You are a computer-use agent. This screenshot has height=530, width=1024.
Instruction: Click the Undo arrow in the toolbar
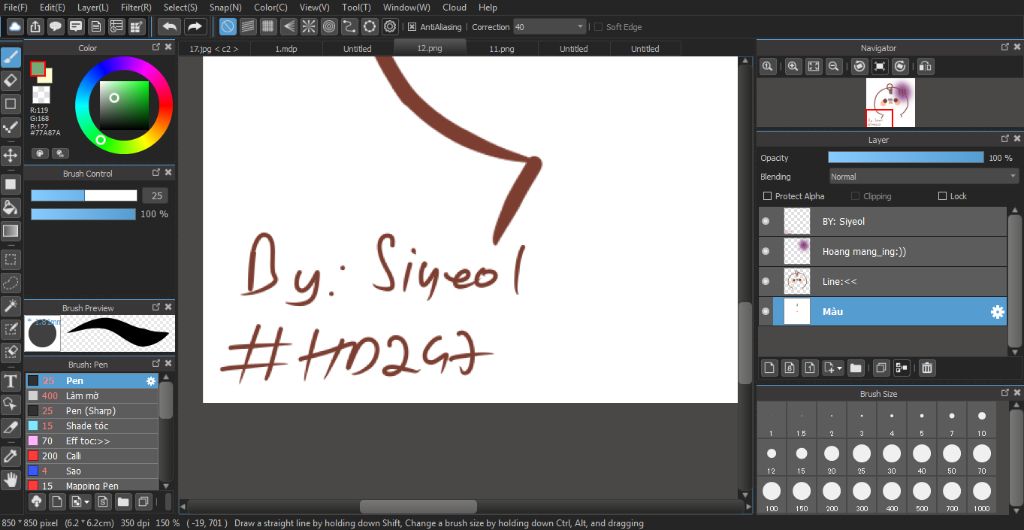170,27
